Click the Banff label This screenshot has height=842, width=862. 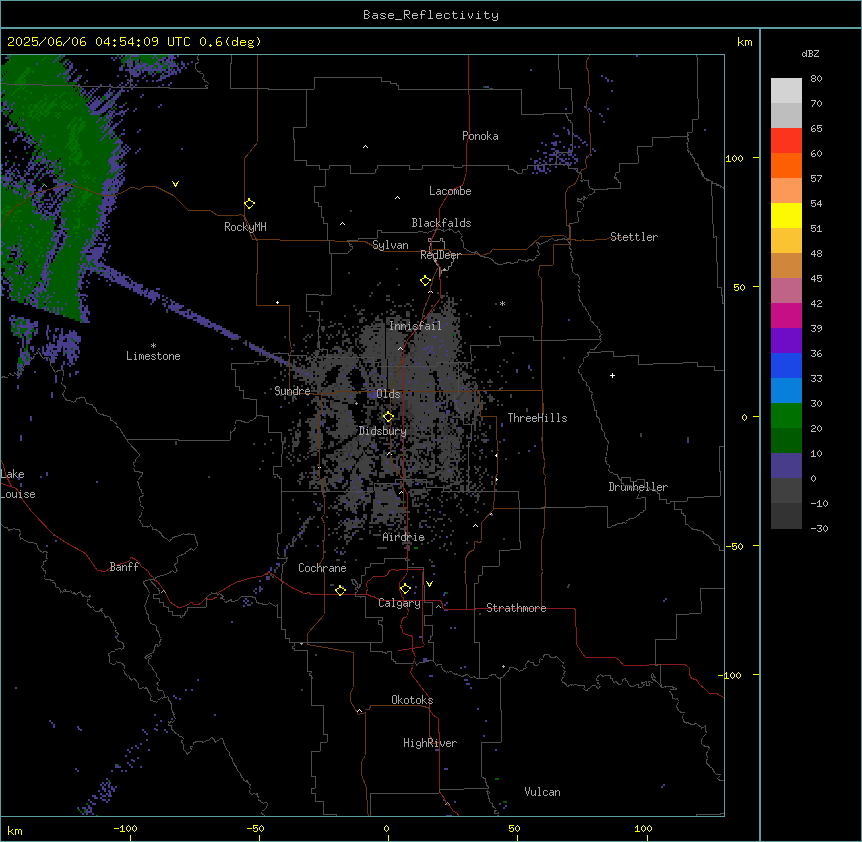(x=124, y=567)
